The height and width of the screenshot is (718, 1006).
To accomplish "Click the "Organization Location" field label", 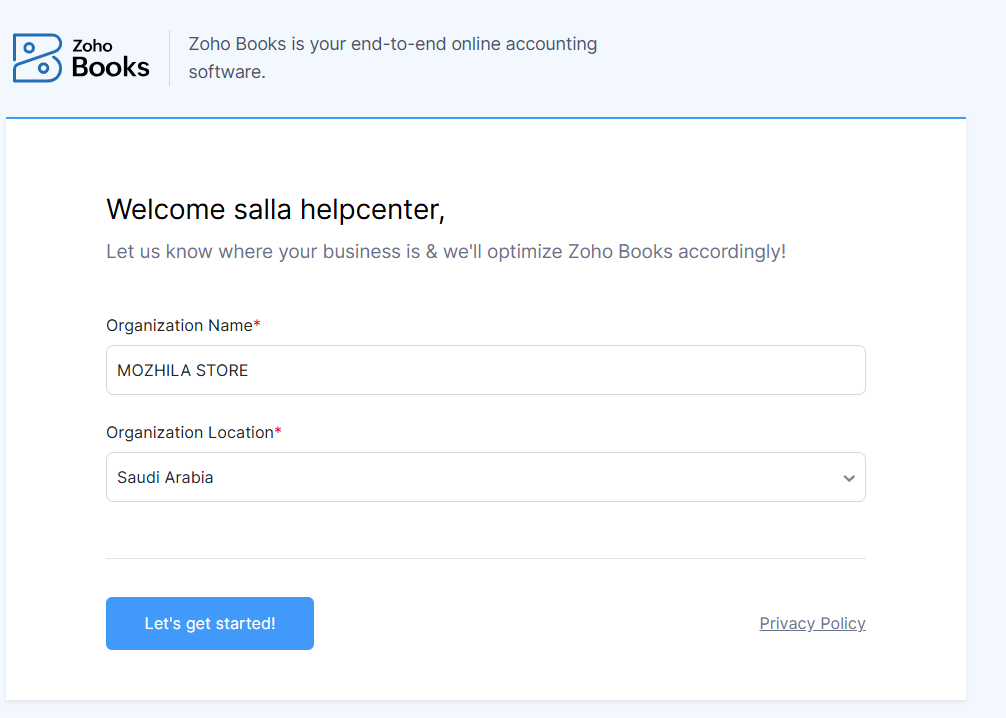I will pos(189,433).
